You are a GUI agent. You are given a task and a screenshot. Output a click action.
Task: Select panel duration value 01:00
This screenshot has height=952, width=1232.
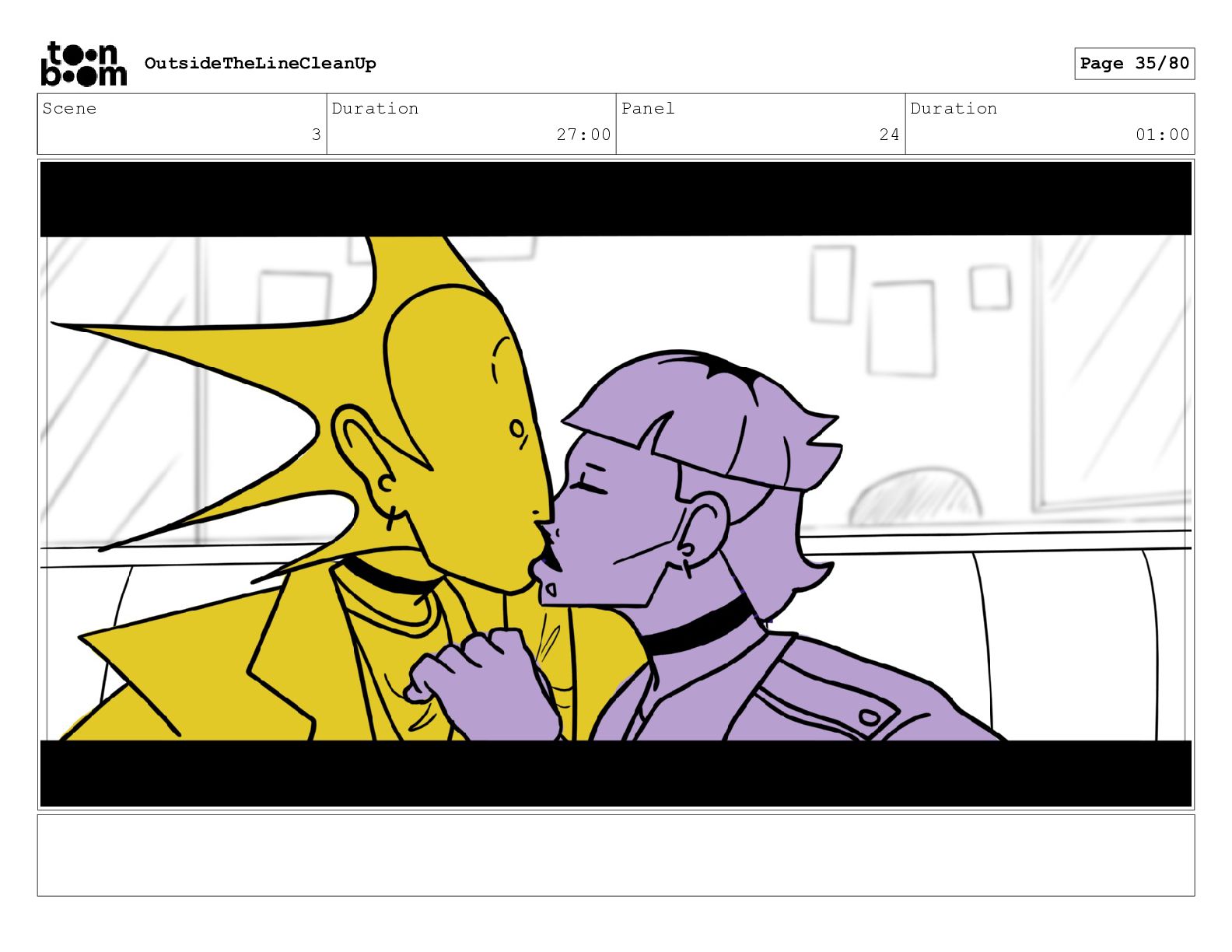click(1162, 135)
